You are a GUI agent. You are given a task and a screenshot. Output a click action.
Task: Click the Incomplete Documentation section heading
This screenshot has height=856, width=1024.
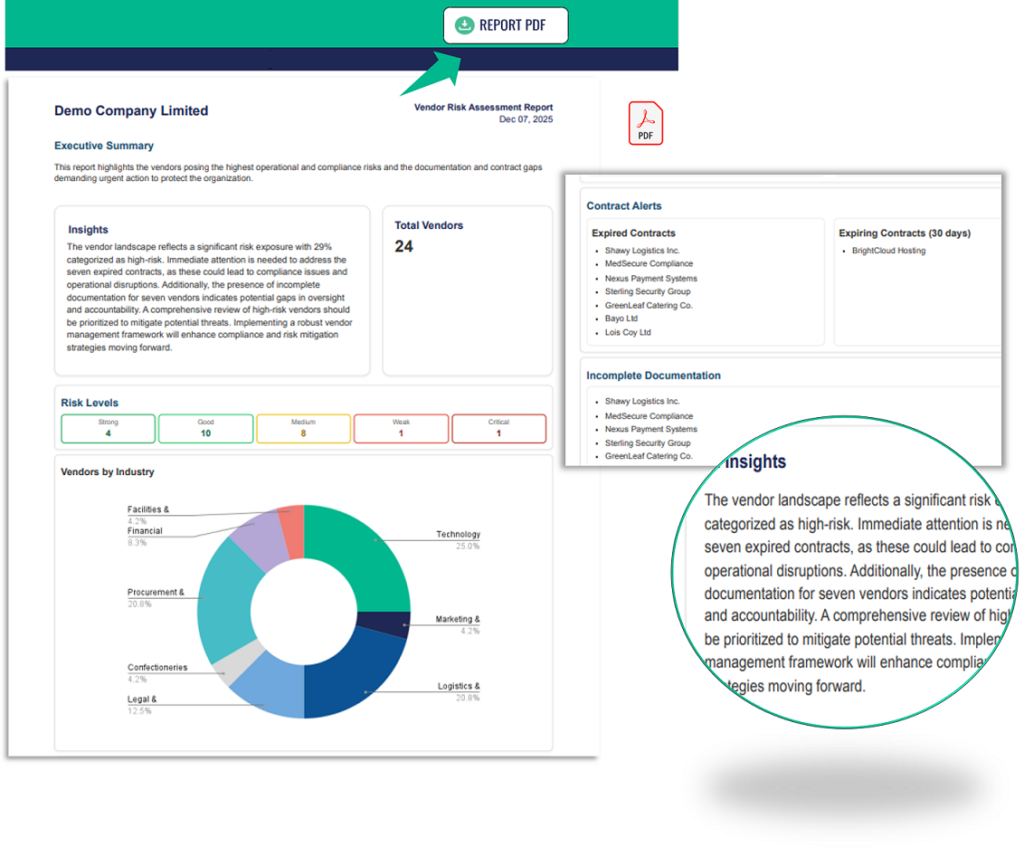coord(653,376)
